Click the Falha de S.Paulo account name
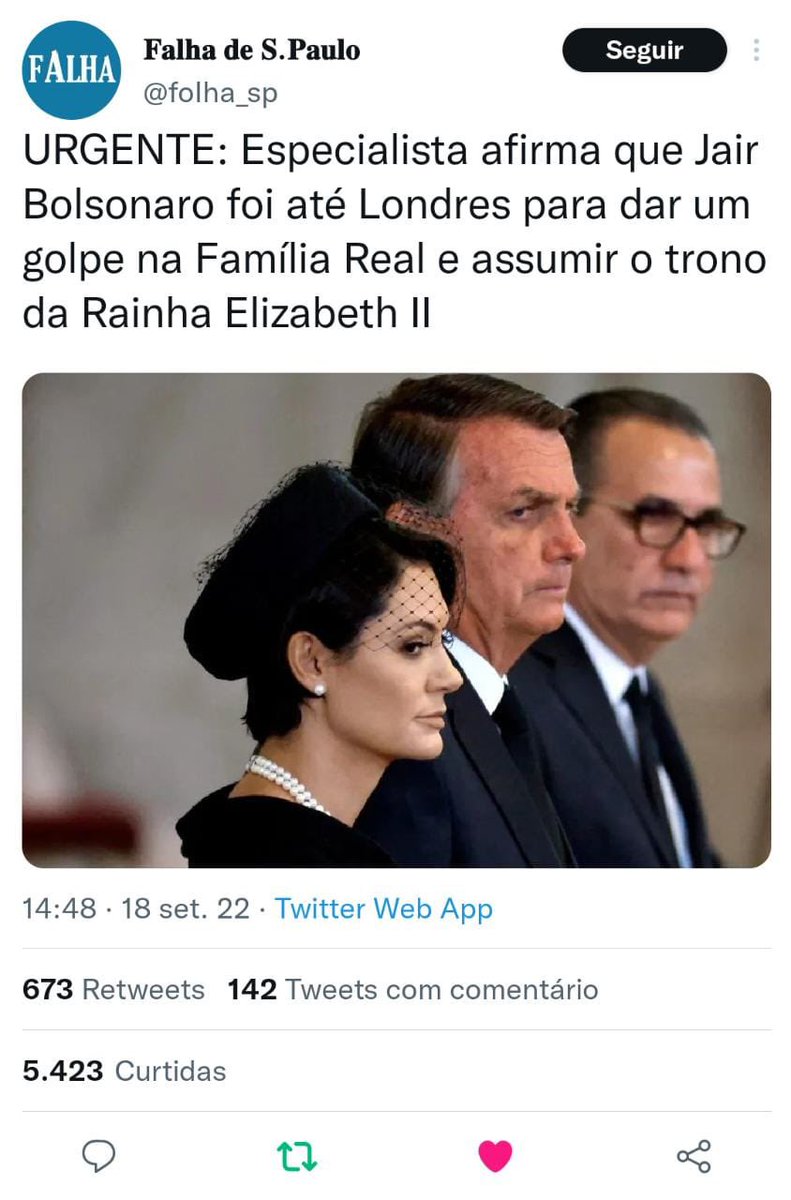 tap(251, 49)
